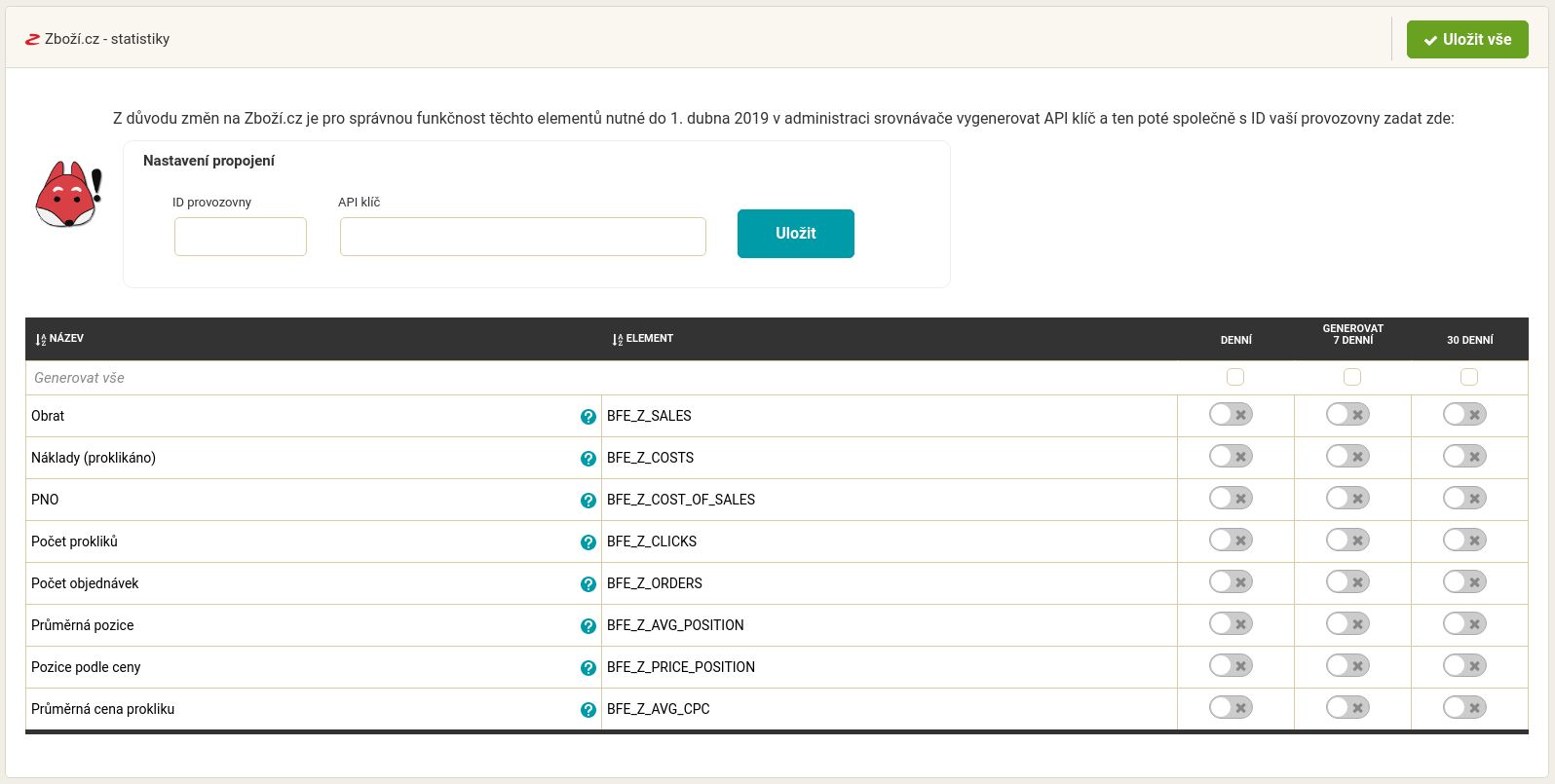Image resolution: width=1555 pixels, height=784 pixels.
Task: Select the BFE_Z_COST_OF_SALES element text
Action: point(681,500)
